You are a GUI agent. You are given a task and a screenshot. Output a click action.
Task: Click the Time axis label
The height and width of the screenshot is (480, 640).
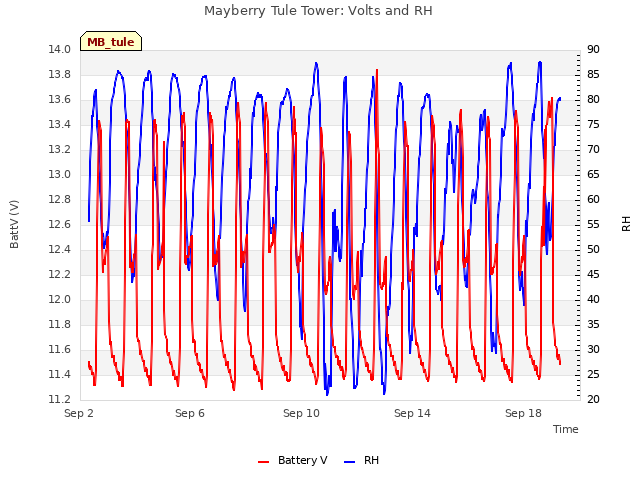click(566, 429)
